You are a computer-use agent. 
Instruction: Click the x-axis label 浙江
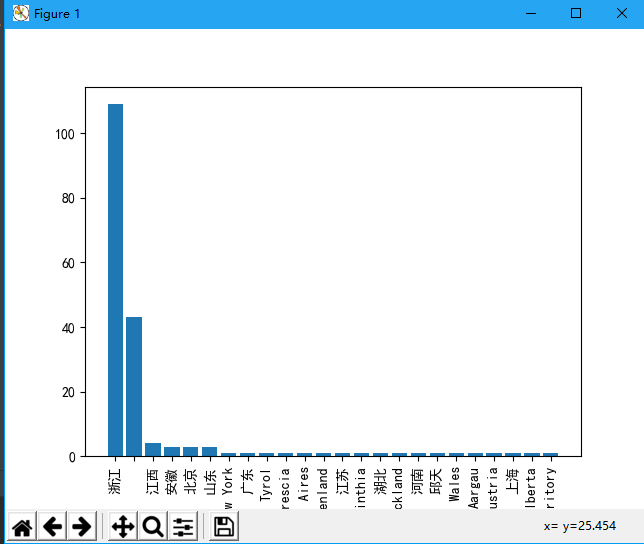[115, 482]
